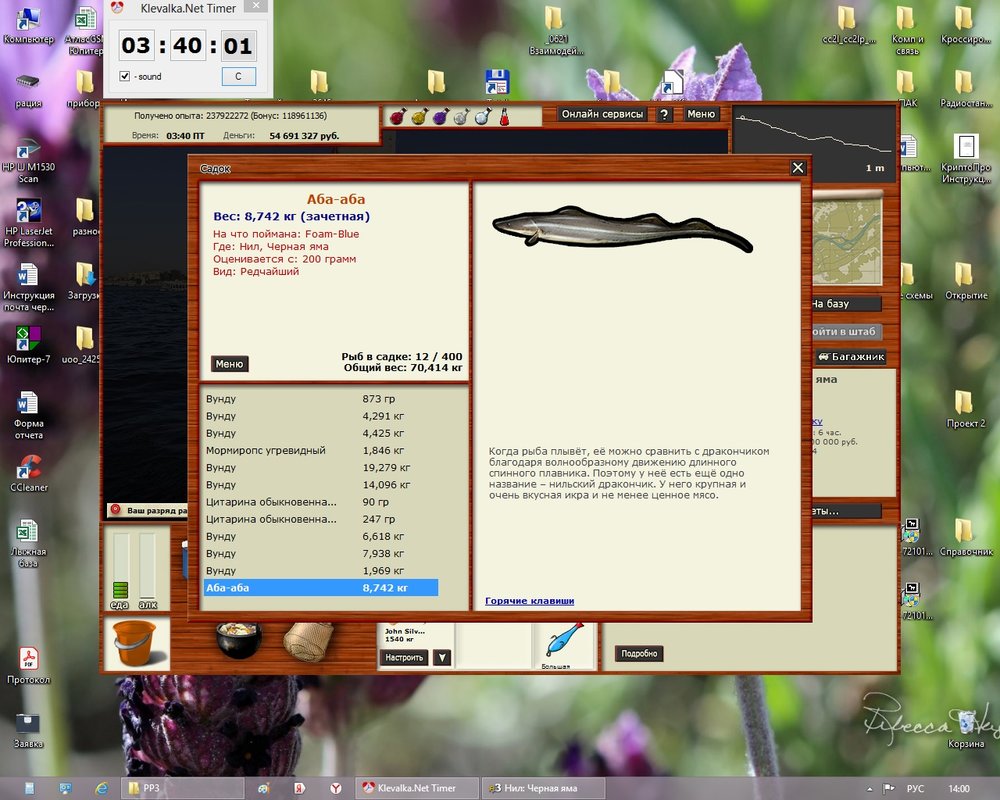This screenshot has width=1000, height=800.
Task: Click the Настроить tackle button
Action: click(x=404, y=657)
